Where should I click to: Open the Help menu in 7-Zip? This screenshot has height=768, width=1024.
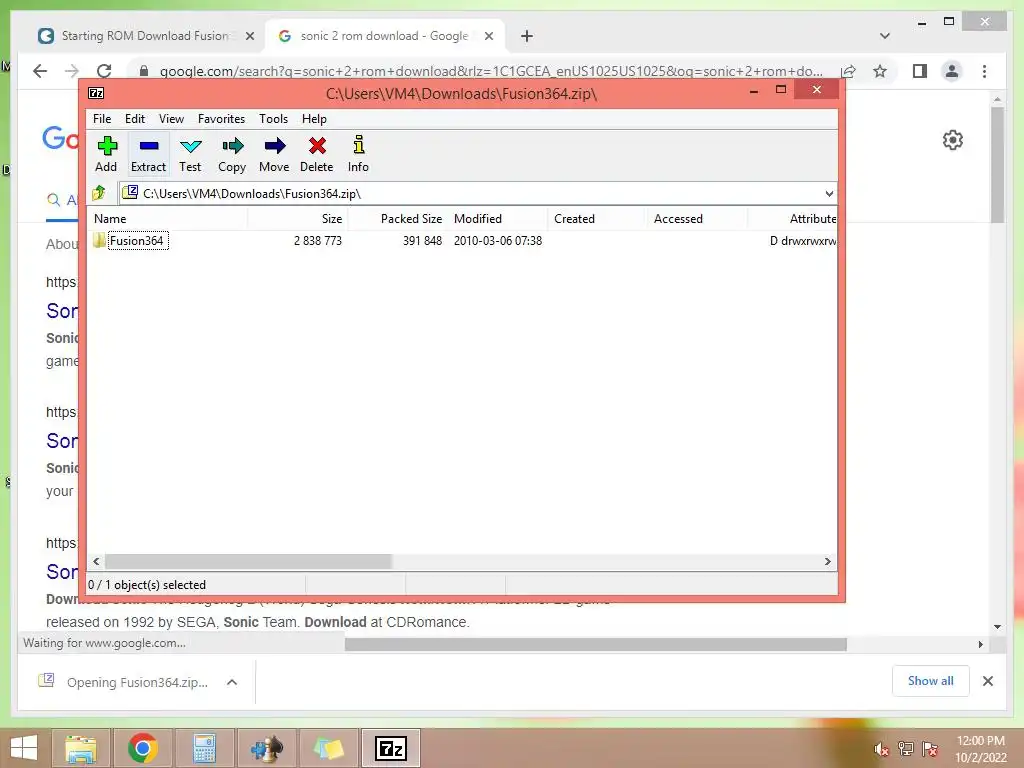pyautogui.click(x=314, y=119)
